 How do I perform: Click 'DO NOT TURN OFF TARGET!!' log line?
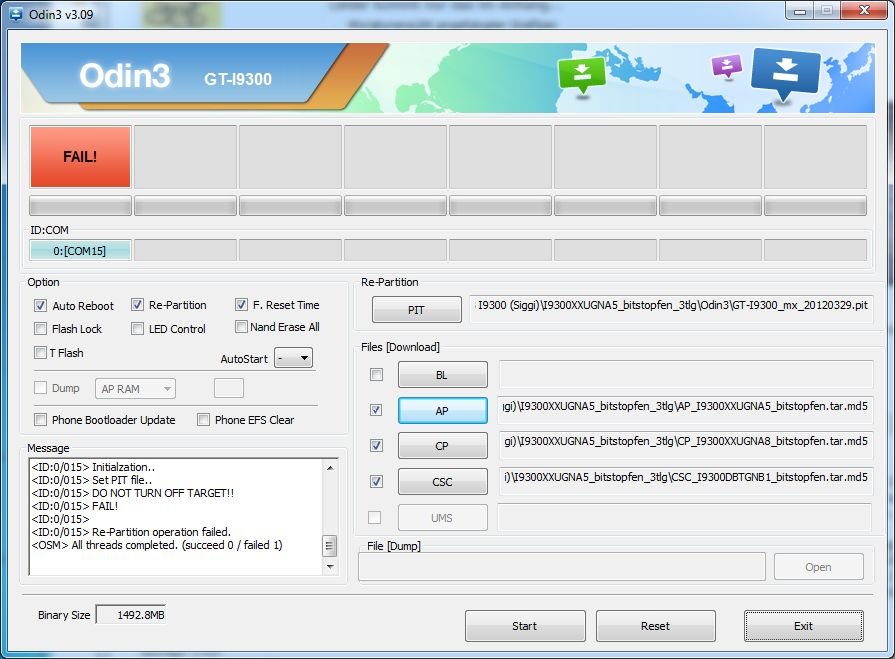pos(133,493)
